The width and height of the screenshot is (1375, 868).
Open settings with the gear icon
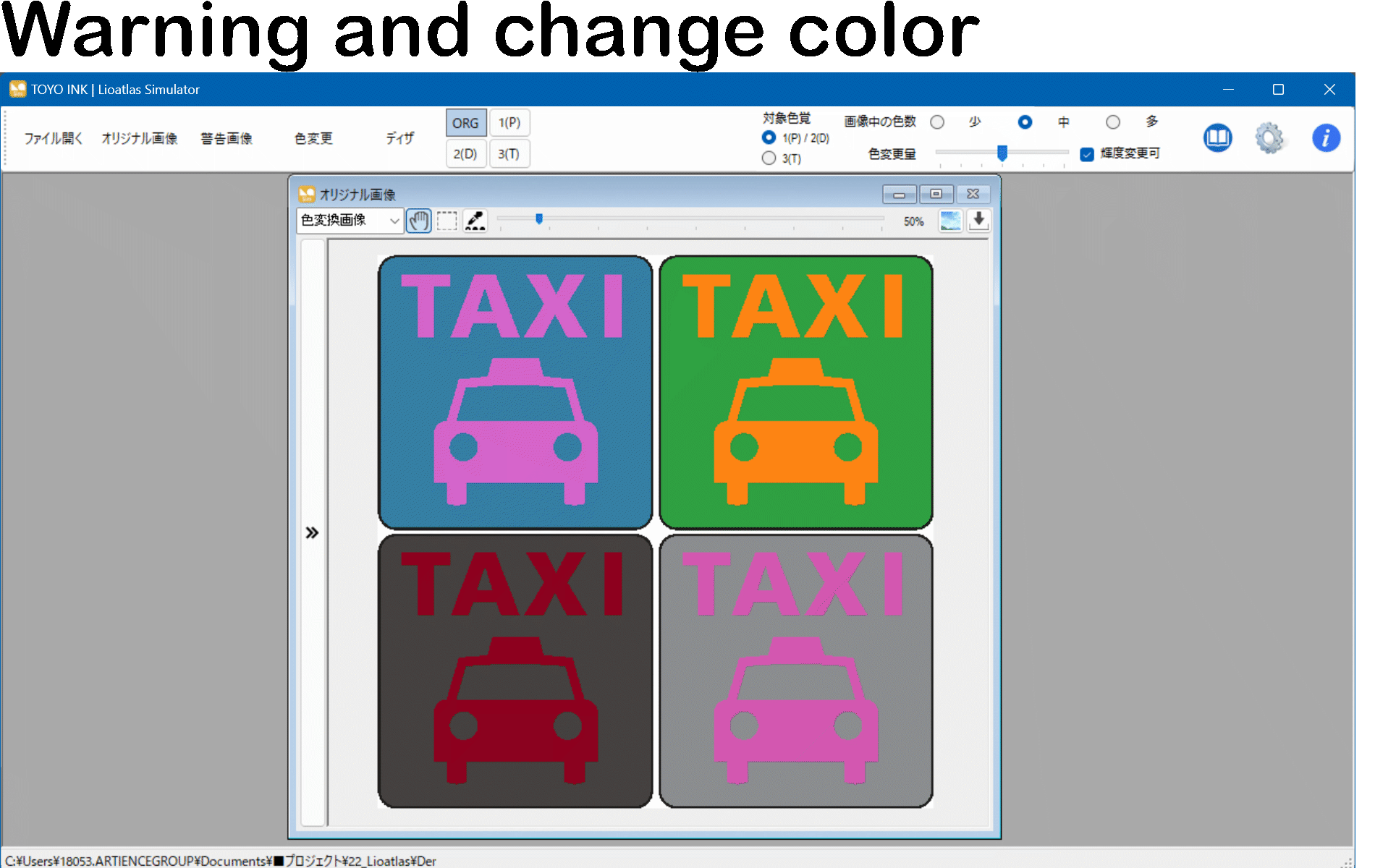1269,137
